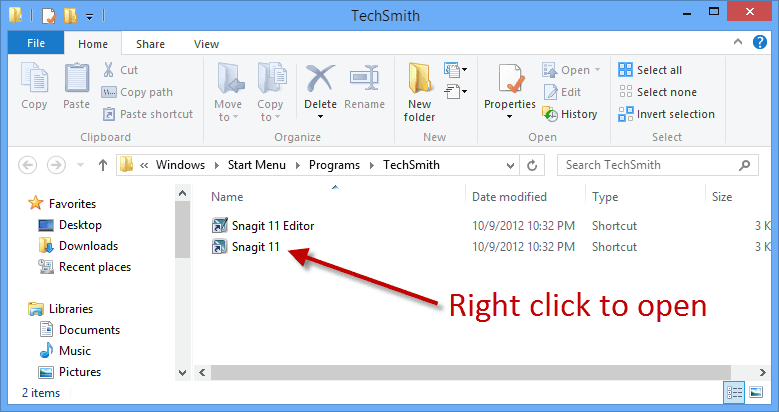Viewport: 779px width, 412px height.
Task: Click file list scroll right arrow
Action: pos(763,372)
